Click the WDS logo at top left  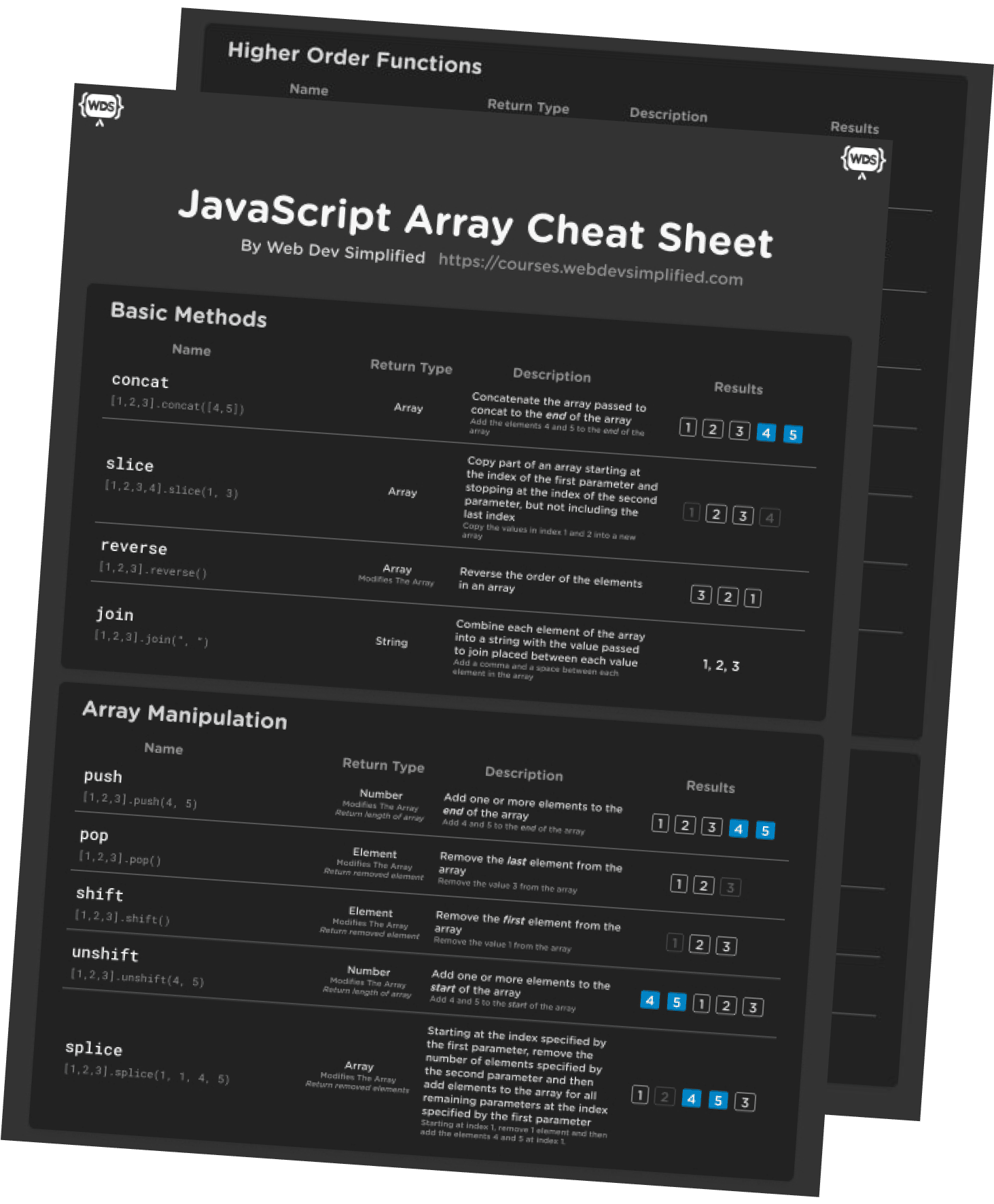(x=101, y=108)
